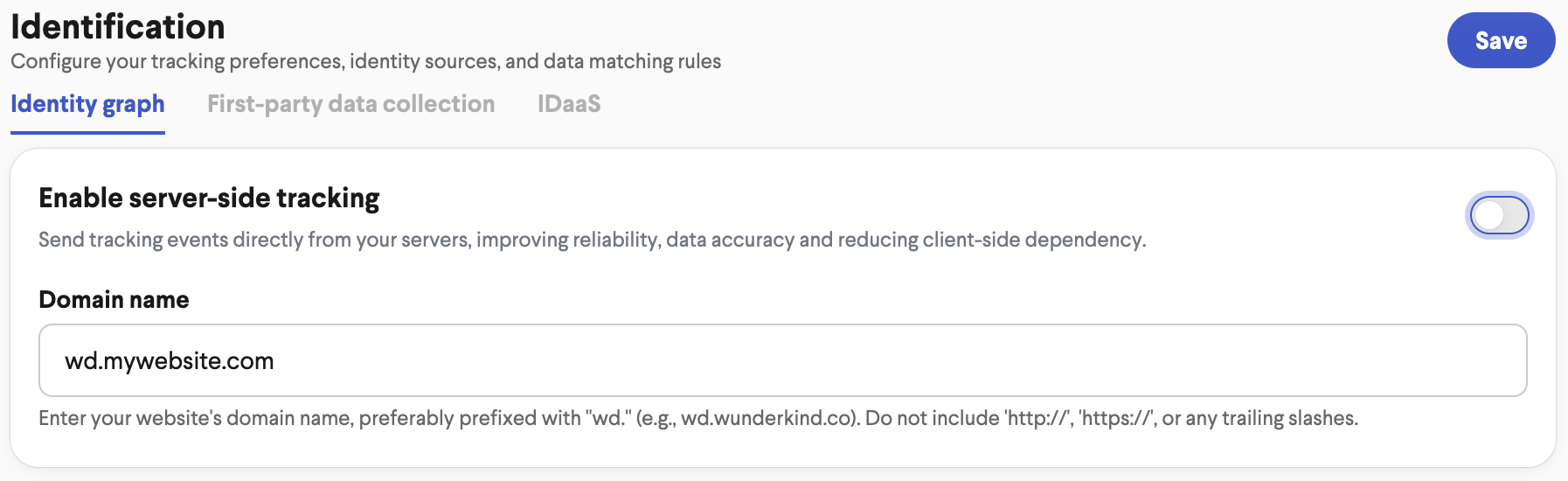Click the blue Save button
Image resolution: width=1568 pixels, height=481 pixels.
pyautogui.click(x=1501, y=40)
